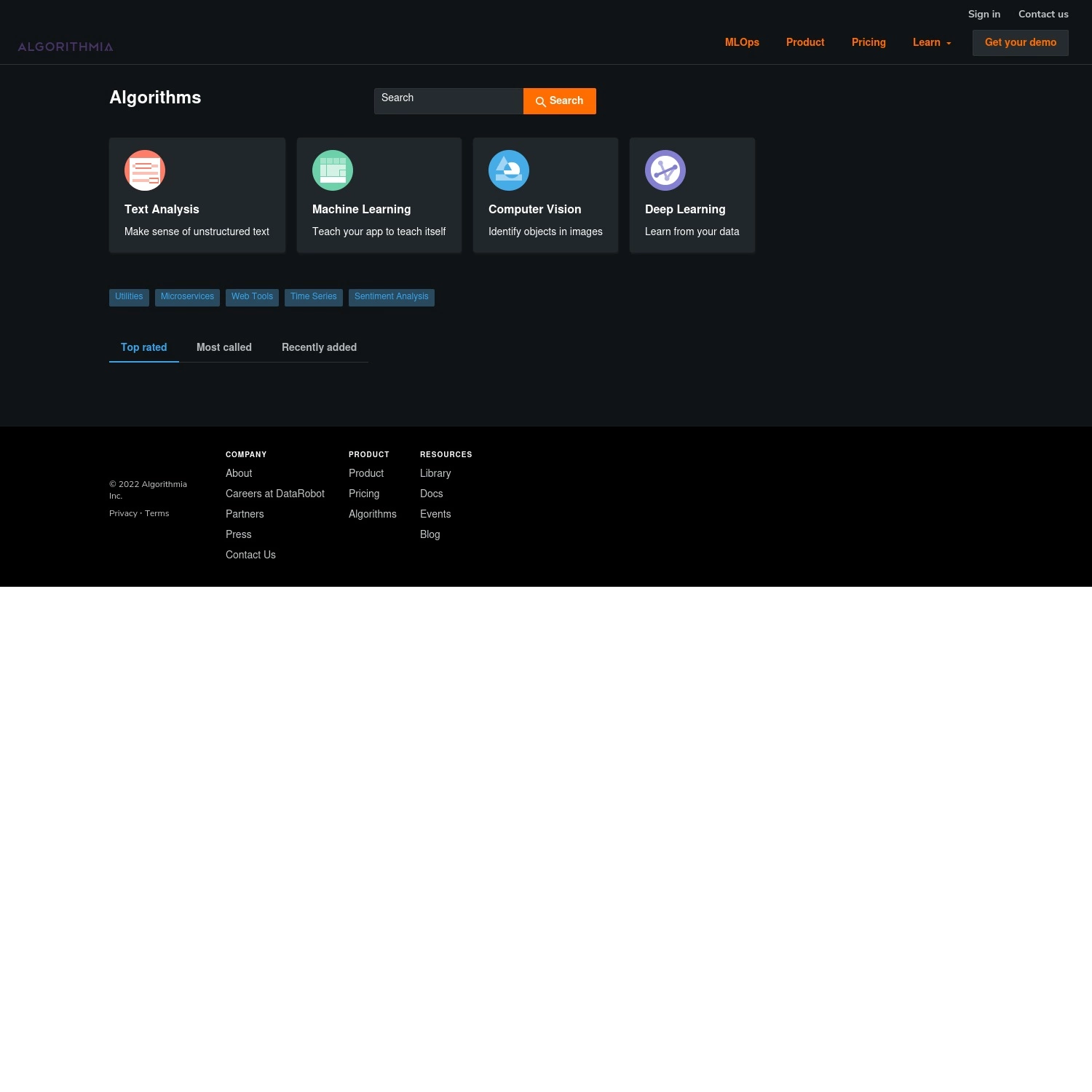This screenshot has height=1092, width=1092.
Task: Open the Product footer link
Action: tap(366, 473)
